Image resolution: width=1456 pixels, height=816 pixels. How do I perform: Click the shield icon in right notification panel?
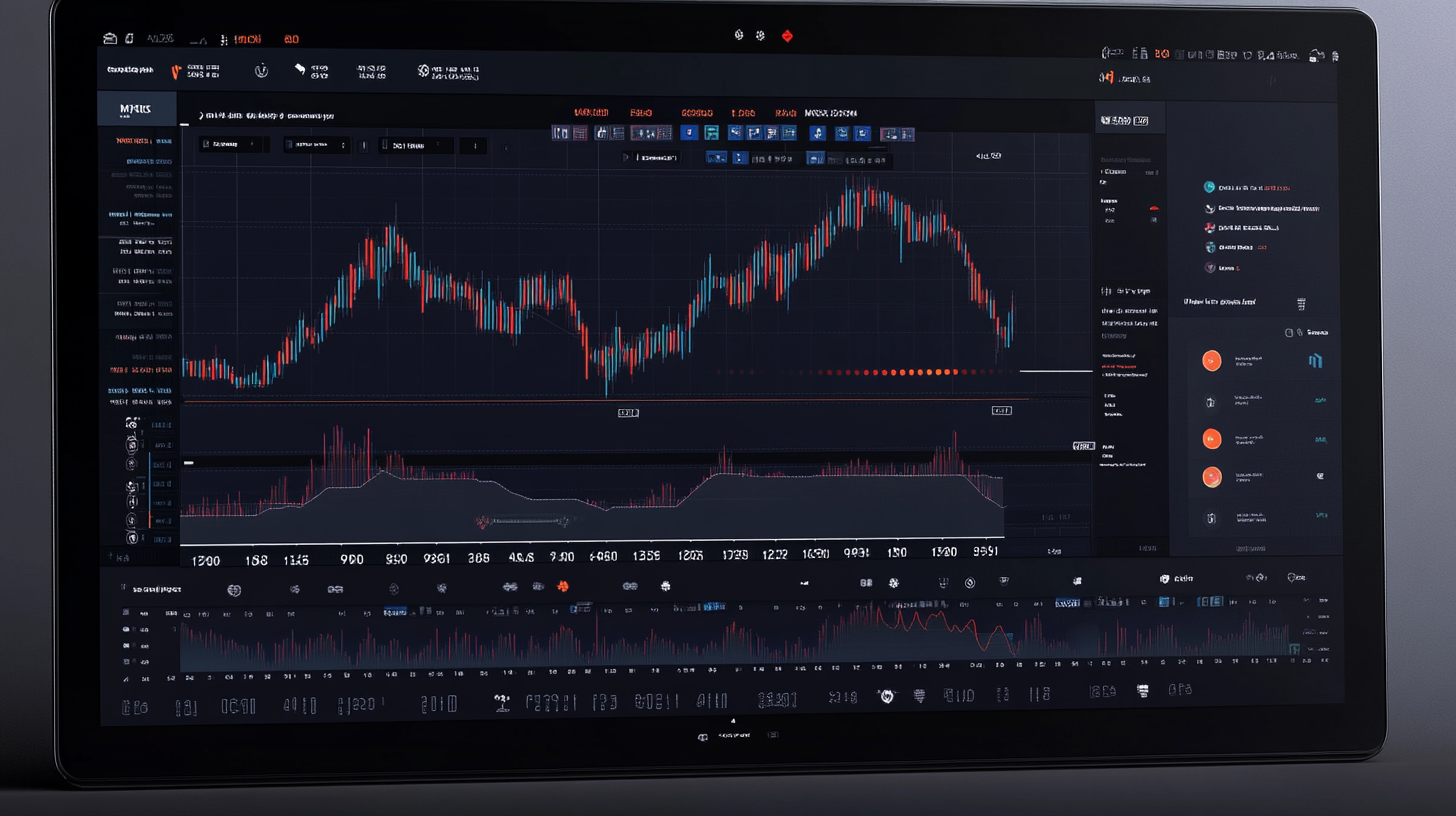pyautogui.click(x=1211, y=268)
